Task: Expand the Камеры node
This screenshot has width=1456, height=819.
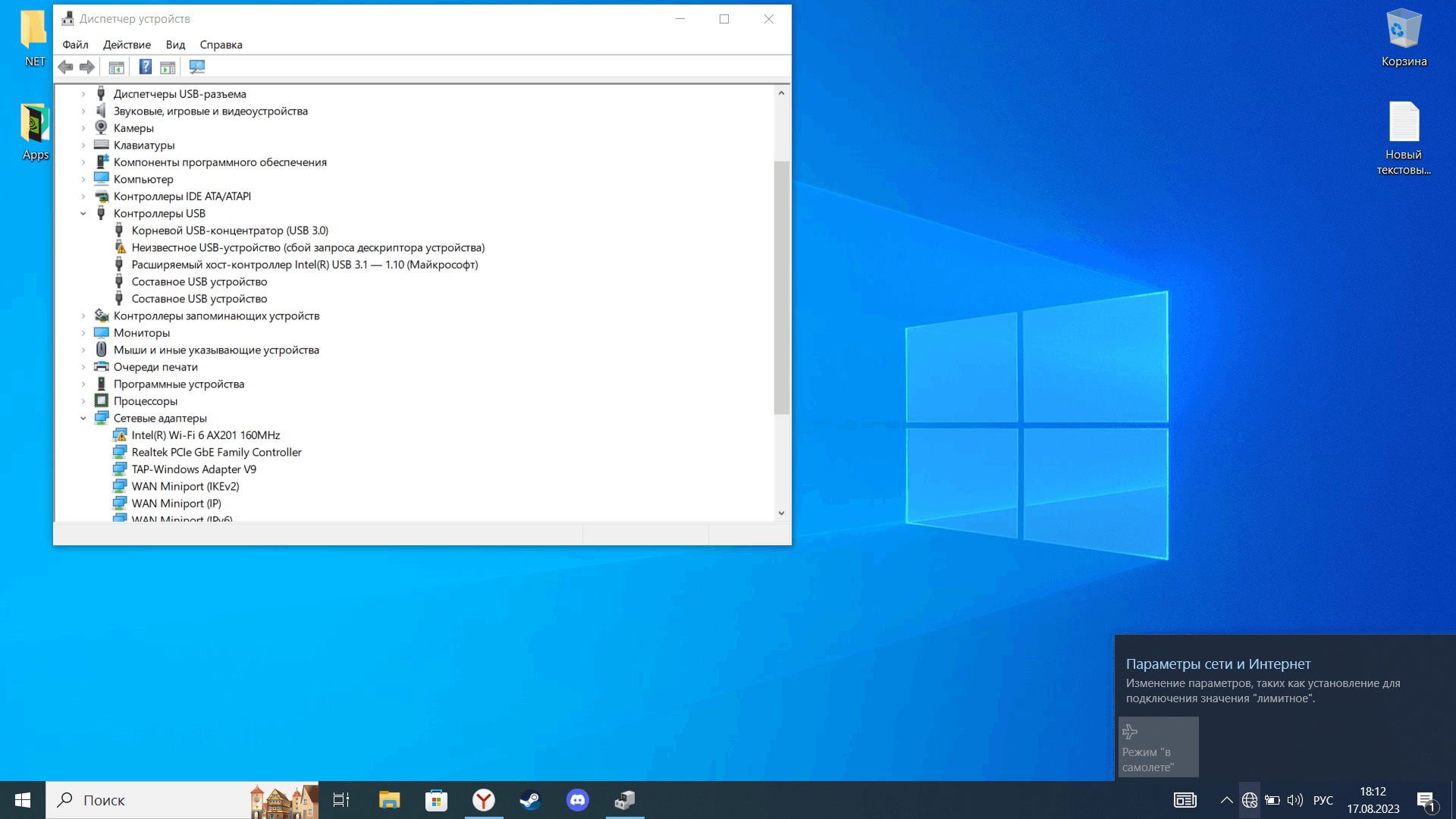Action: point(83,128)
